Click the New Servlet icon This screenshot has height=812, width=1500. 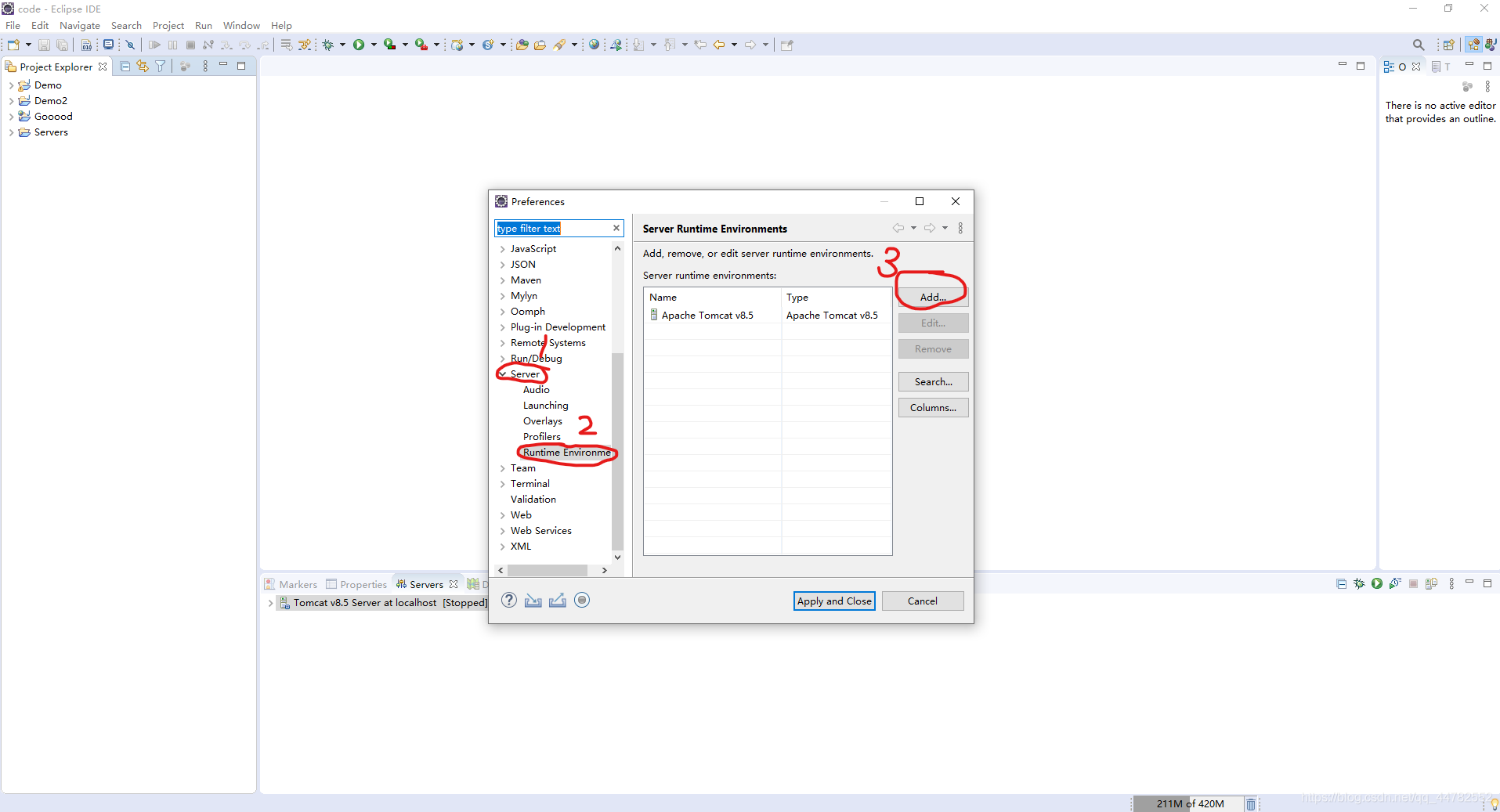click(488, 45)
